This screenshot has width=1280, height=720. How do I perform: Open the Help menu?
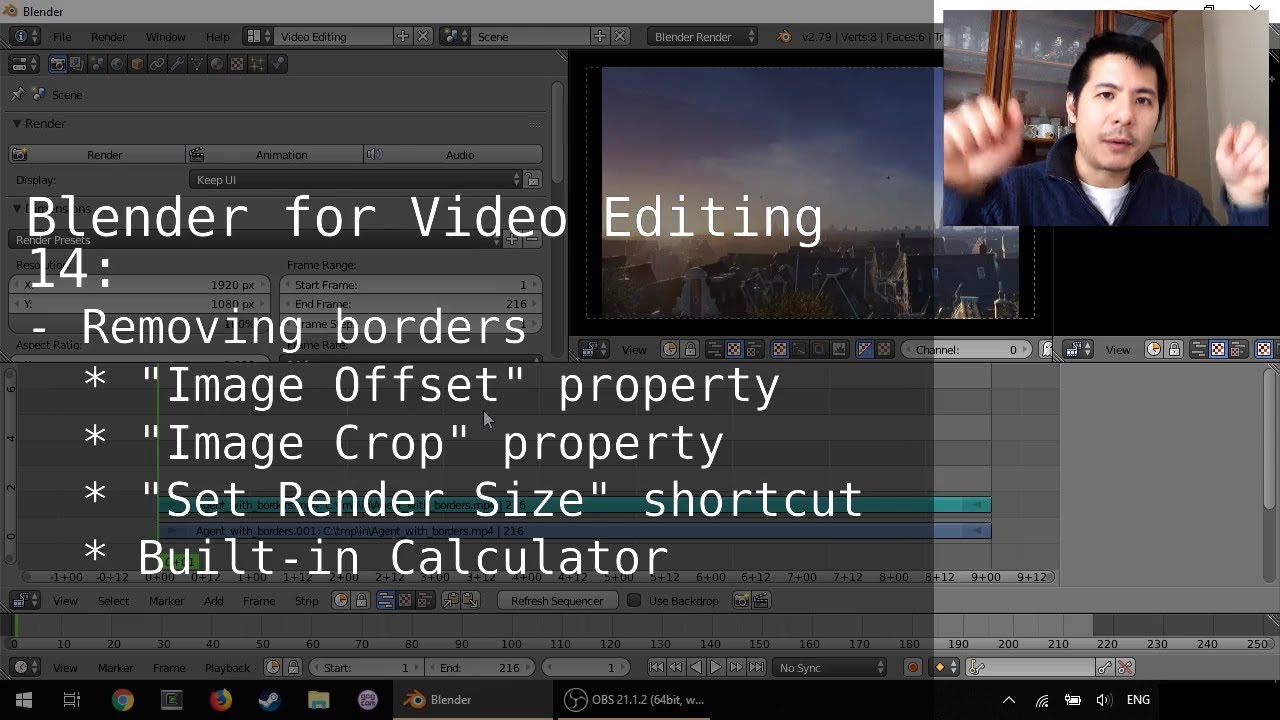pos(217,36)
